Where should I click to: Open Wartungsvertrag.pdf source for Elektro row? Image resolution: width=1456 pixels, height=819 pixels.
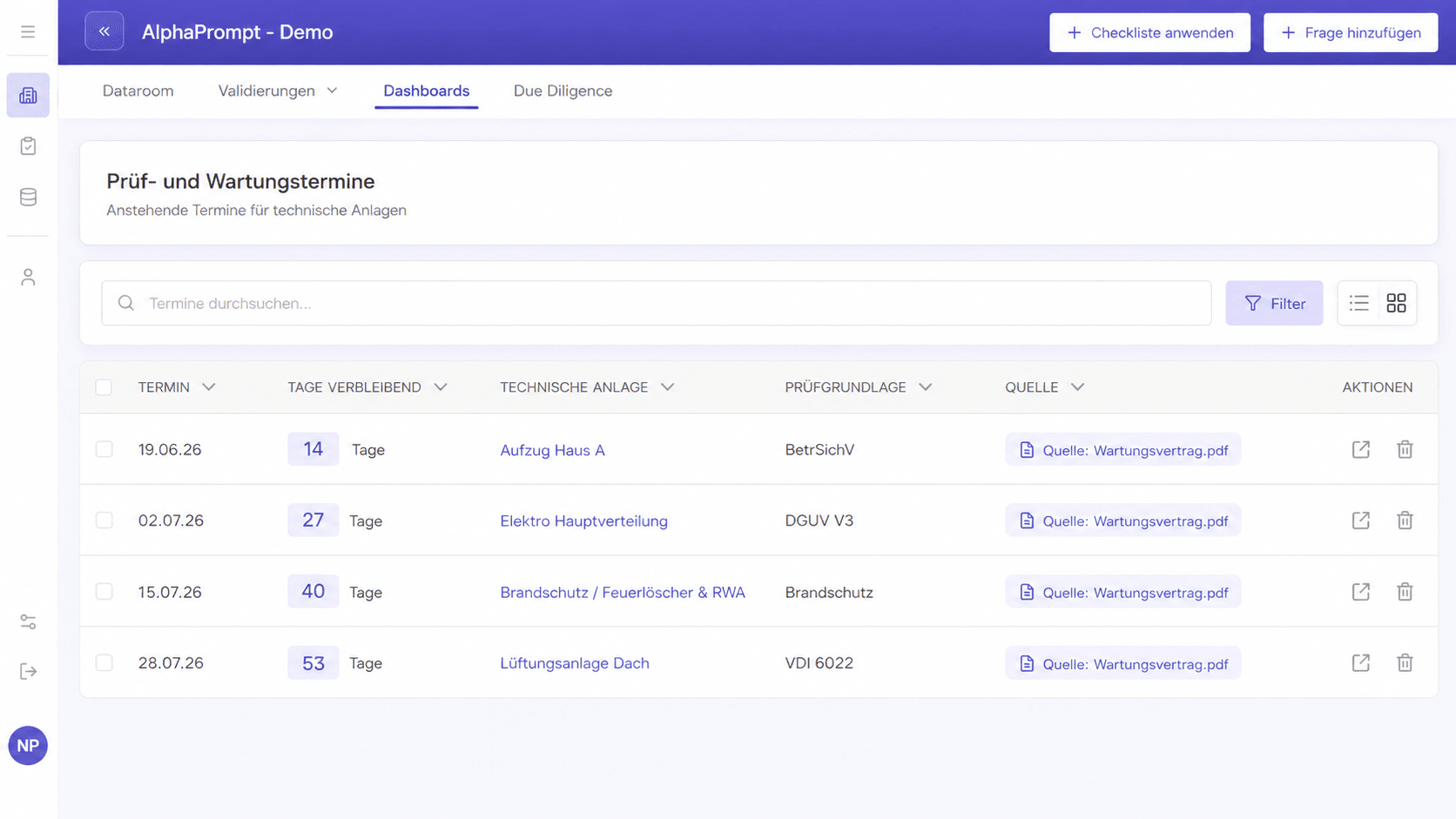[1123, 520]
